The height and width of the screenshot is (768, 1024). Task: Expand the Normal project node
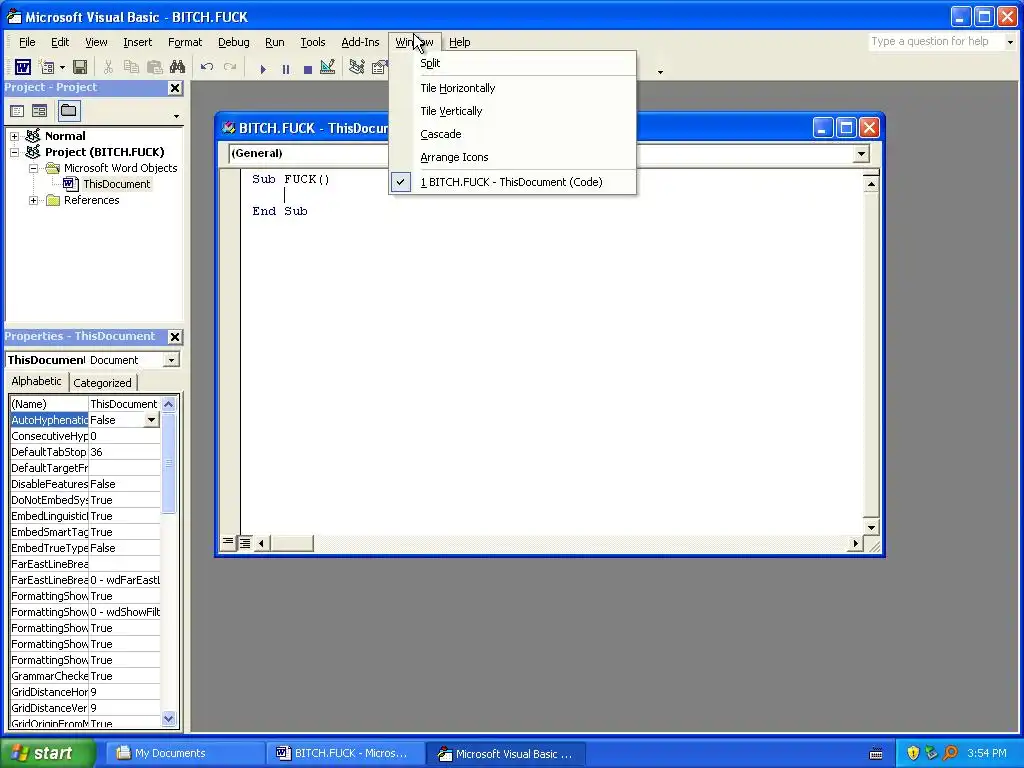(14, 136)
